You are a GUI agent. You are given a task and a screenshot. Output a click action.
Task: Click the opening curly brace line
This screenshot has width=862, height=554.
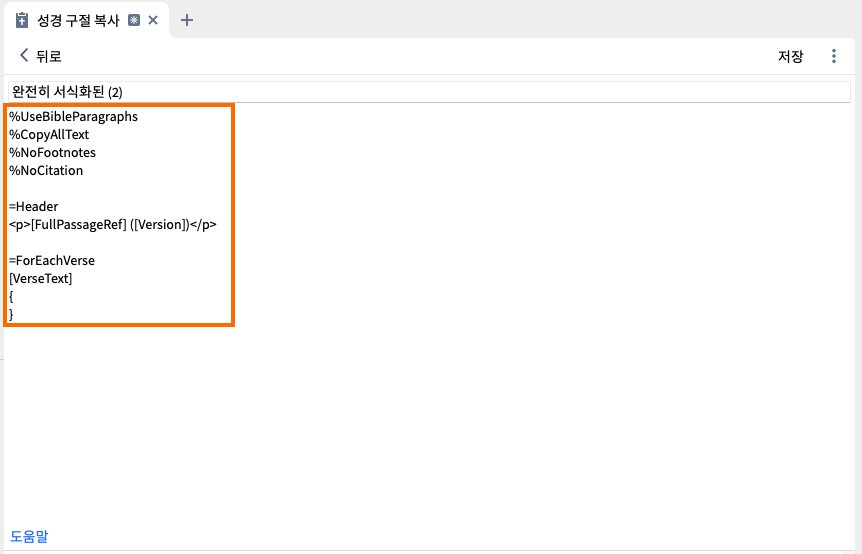click(x=11, y=297)
